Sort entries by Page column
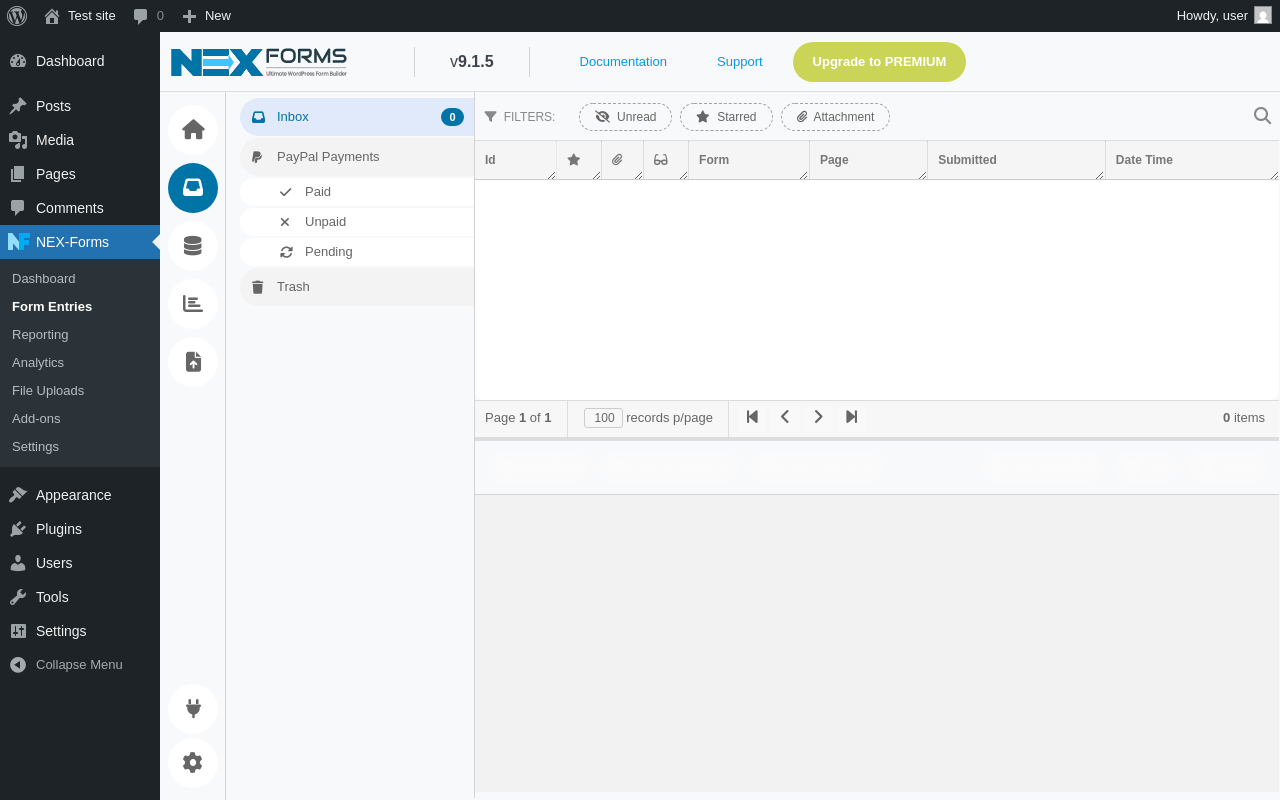The image size is (1280, 800). [869, 160]
